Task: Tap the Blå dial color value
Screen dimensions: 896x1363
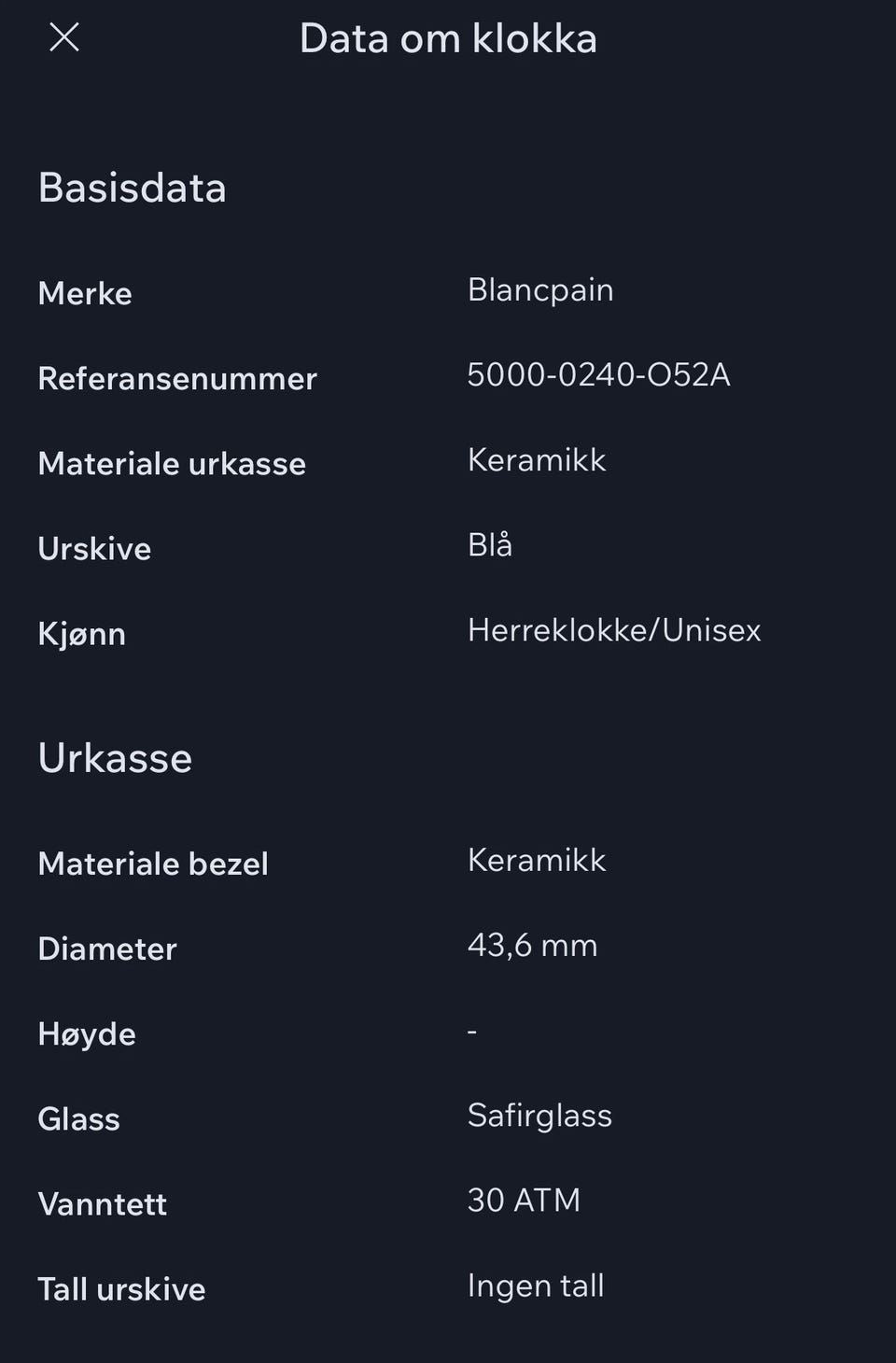Action: 490,545
